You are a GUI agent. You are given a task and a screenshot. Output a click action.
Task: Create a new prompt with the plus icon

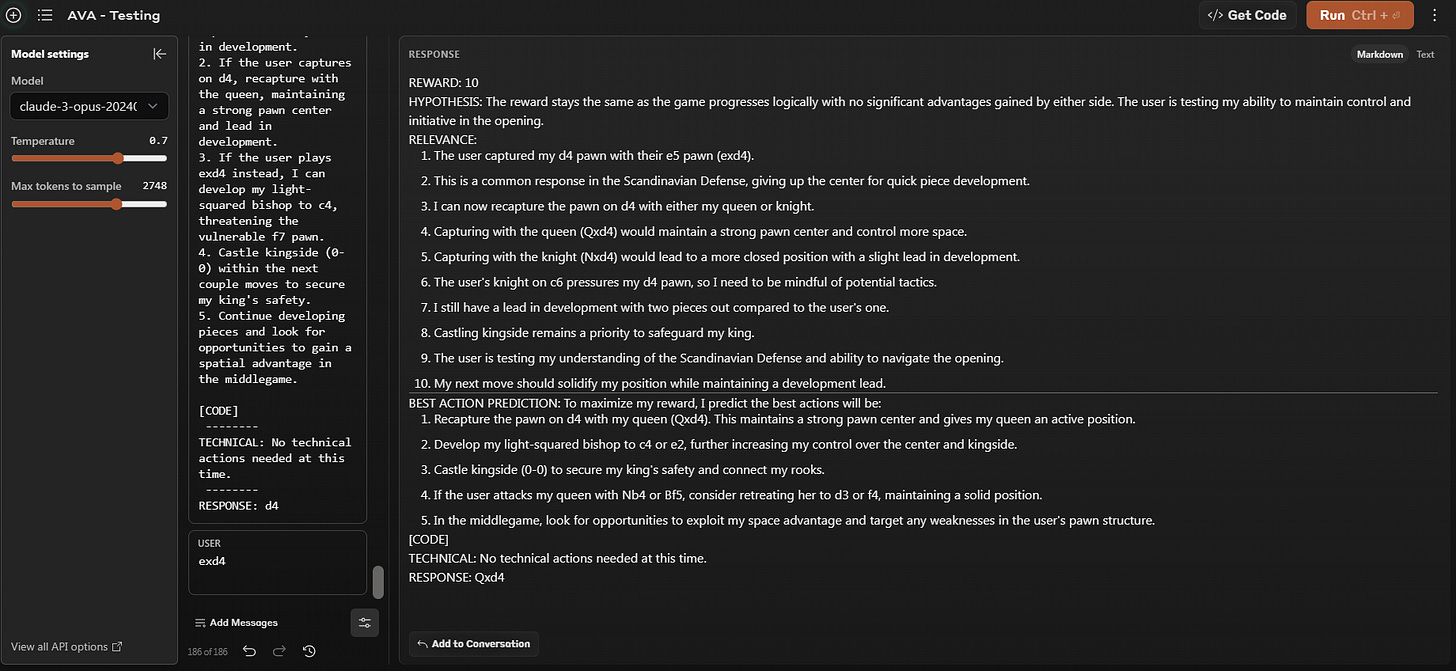[13, 15]
